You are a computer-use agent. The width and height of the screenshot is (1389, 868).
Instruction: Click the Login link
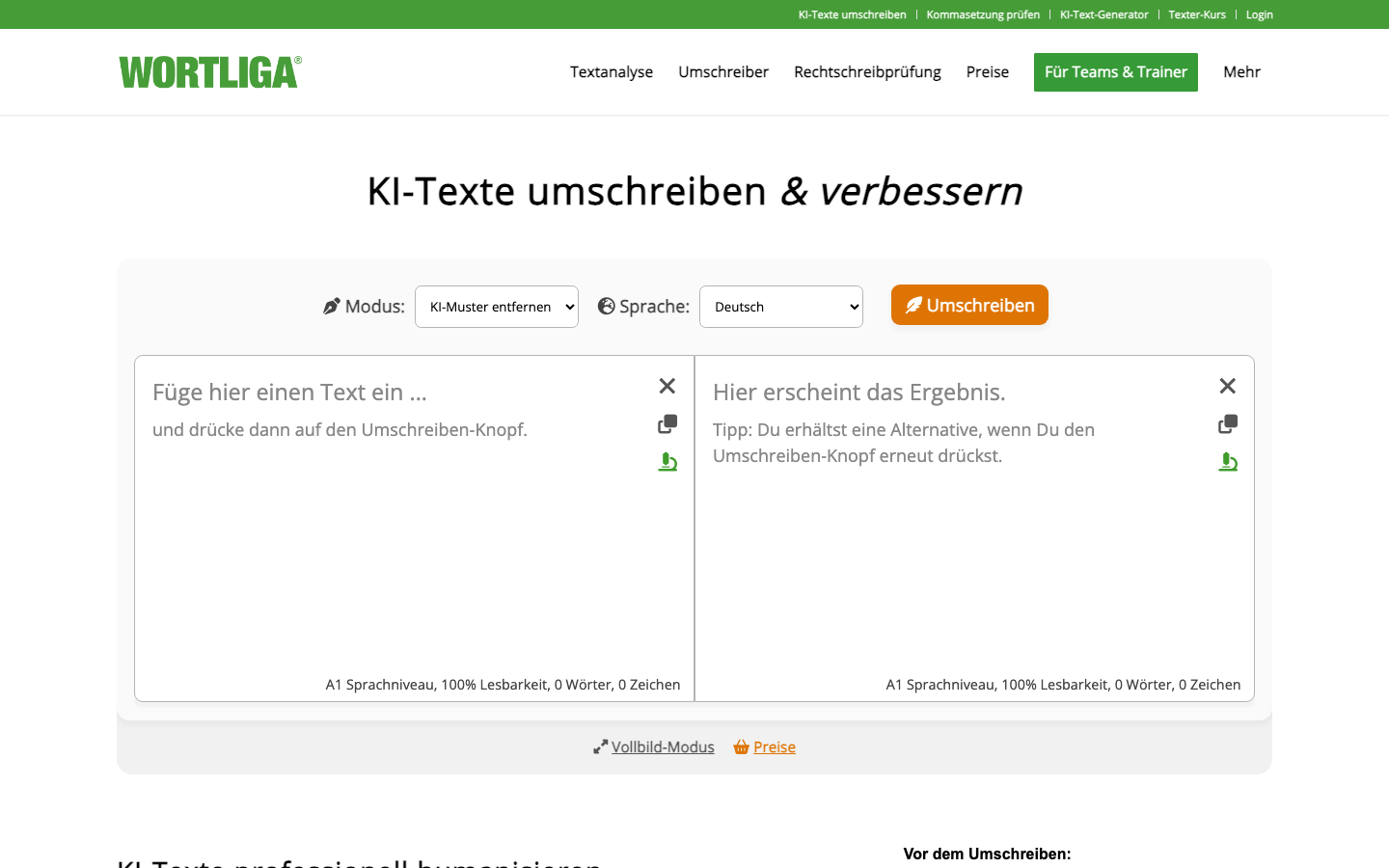click(1259, 14)
